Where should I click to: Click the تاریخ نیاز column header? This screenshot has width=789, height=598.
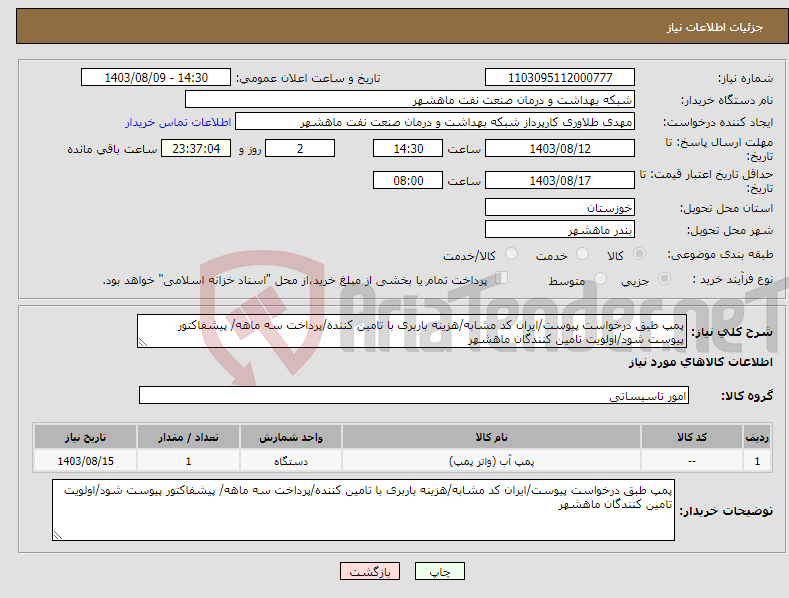coord(86,437)
